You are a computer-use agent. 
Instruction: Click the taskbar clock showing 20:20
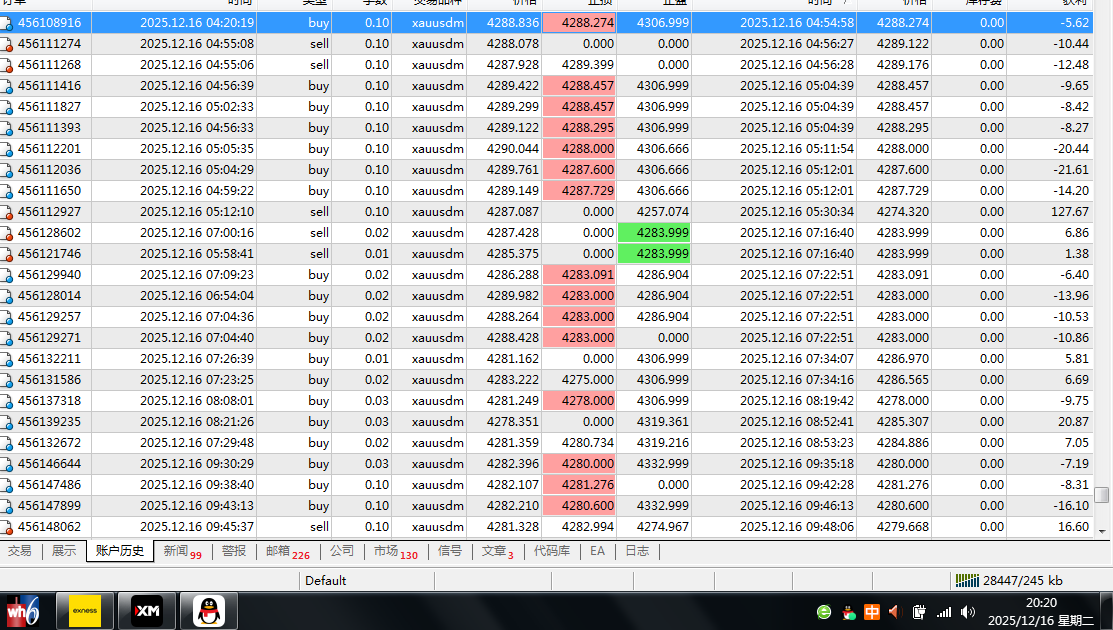click(1040, 602)
